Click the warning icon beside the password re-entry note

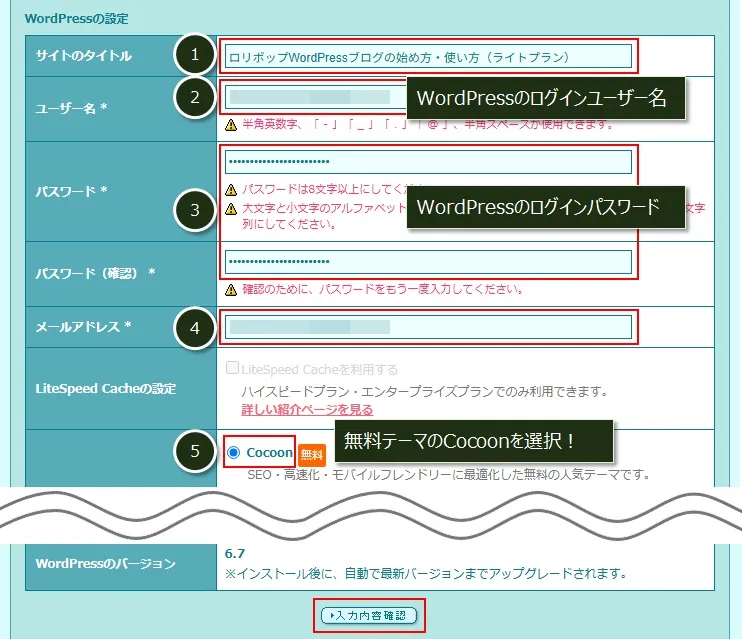(231, 290)
